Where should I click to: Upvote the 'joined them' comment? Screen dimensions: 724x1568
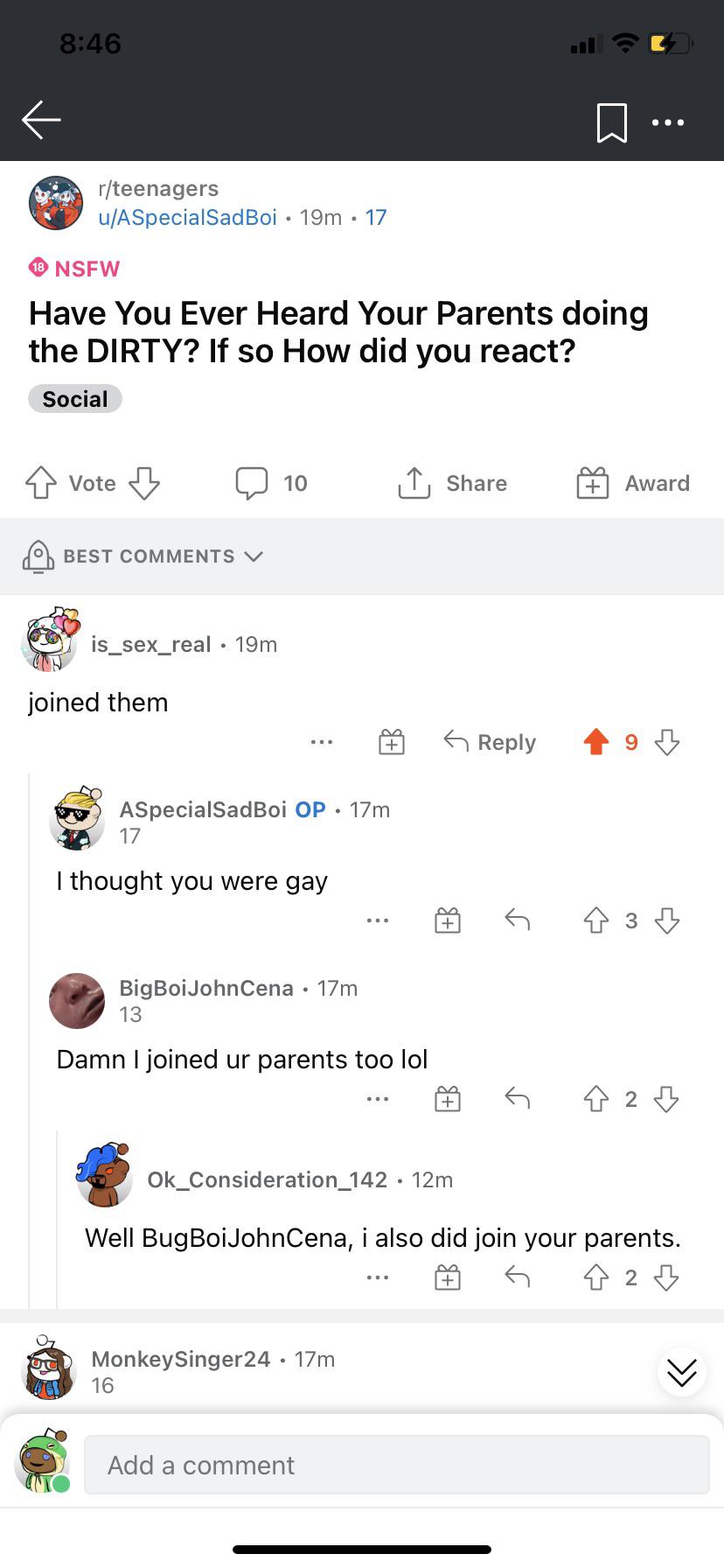(x=595, y=741)
